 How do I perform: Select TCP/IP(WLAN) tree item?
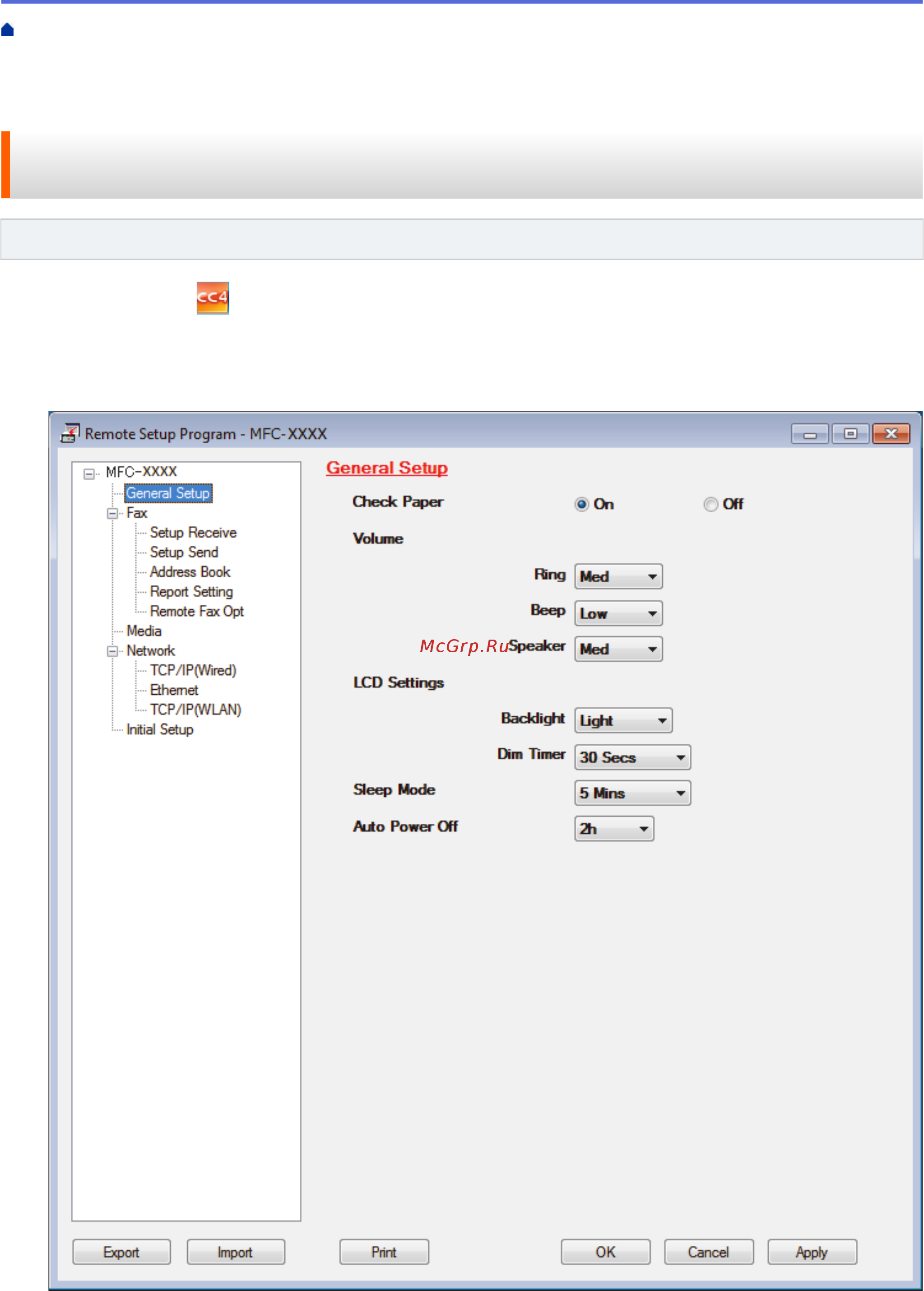195,710
